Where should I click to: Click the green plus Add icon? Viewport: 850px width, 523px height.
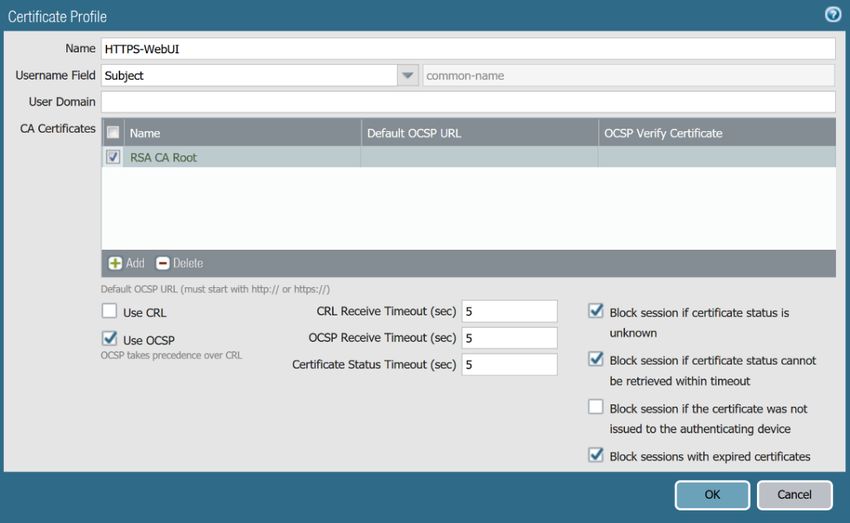tap(115, 263)
